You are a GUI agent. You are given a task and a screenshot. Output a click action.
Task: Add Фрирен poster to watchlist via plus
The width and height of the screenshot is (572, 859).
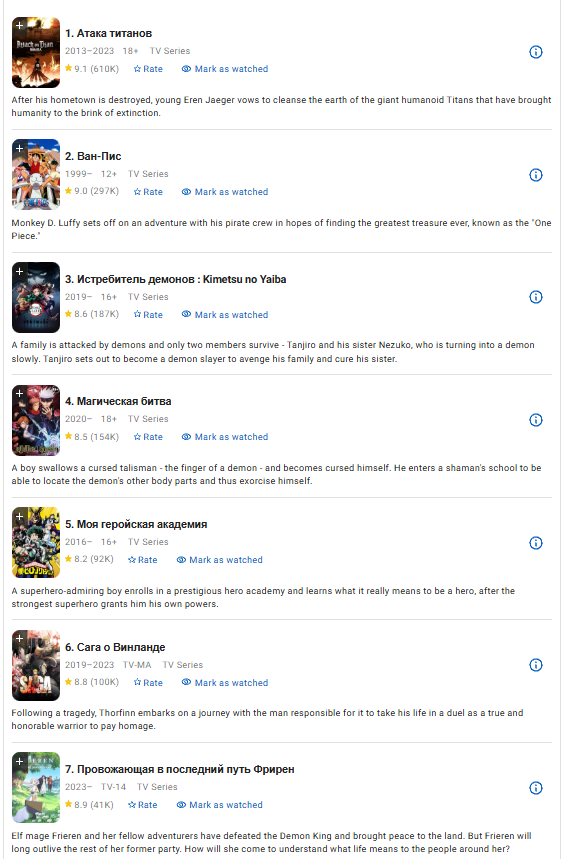(x=19, y=761)
